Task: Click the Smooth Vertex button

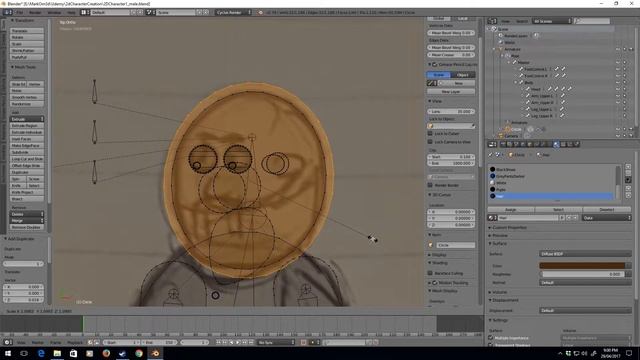Action: tap(27, 97)
